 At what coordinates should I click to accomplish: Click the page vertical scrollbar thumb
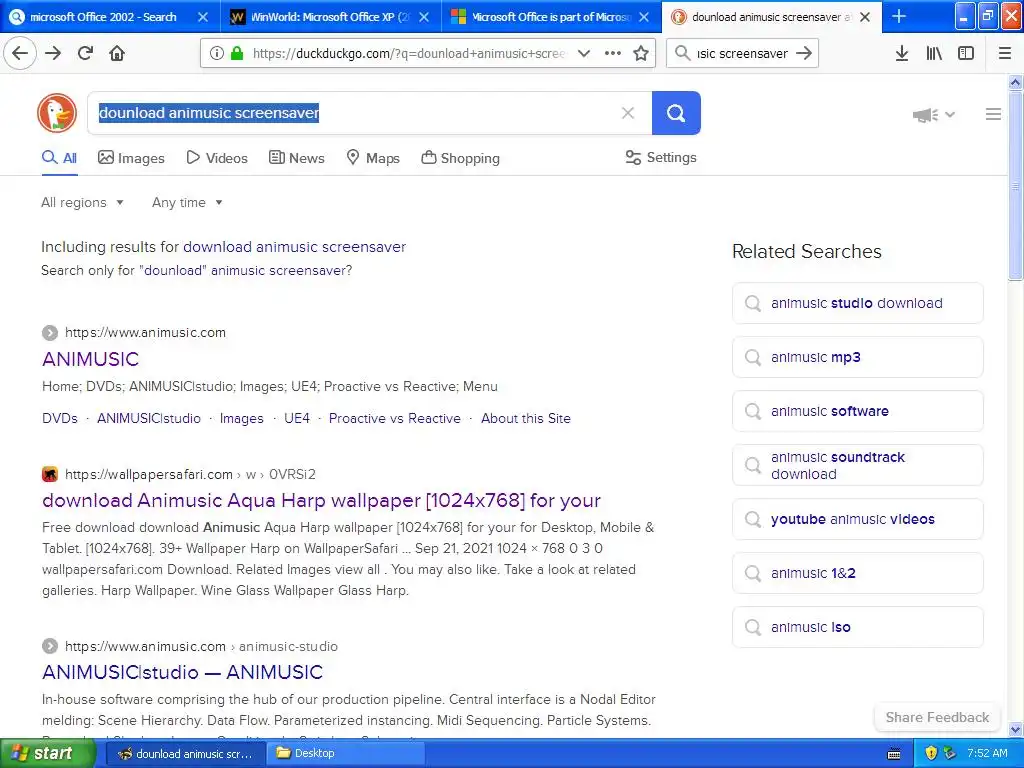tap(1015, 186)
